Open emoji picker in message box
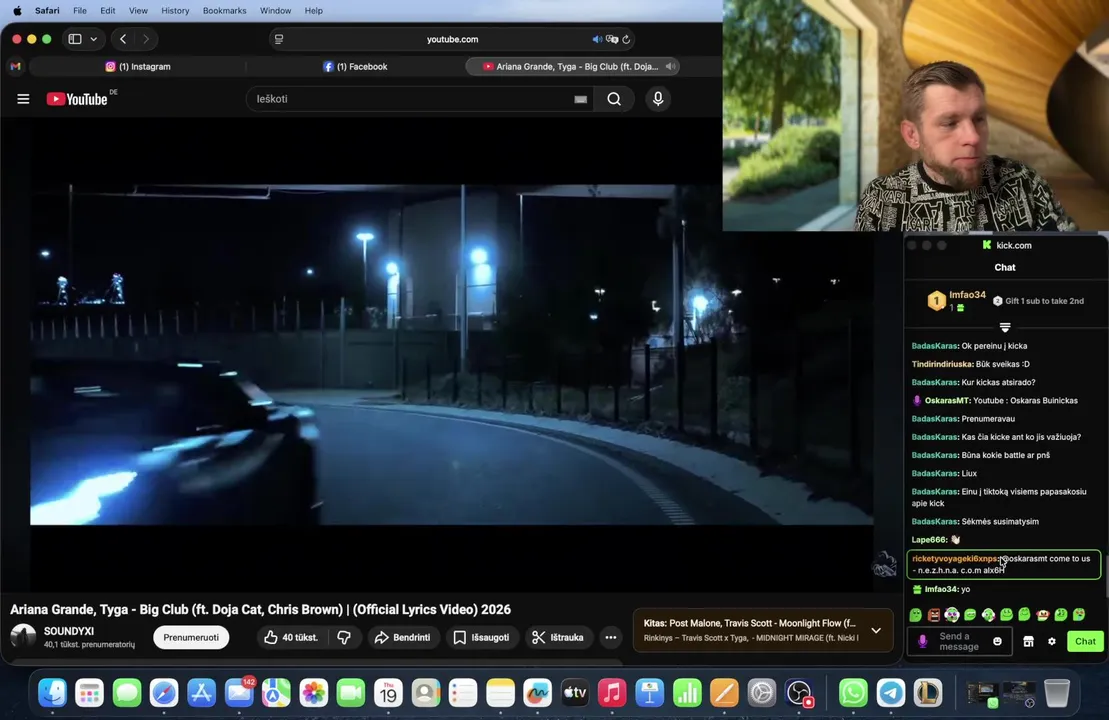This screenshot has width=1109, height=720. click(997, 641)
